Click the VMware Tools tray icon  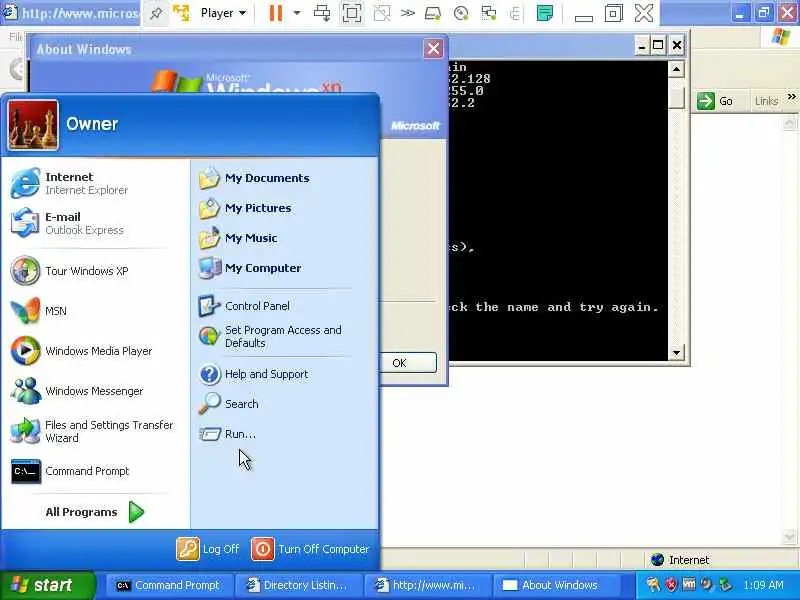pyautogui.click(x=689, y=584)
